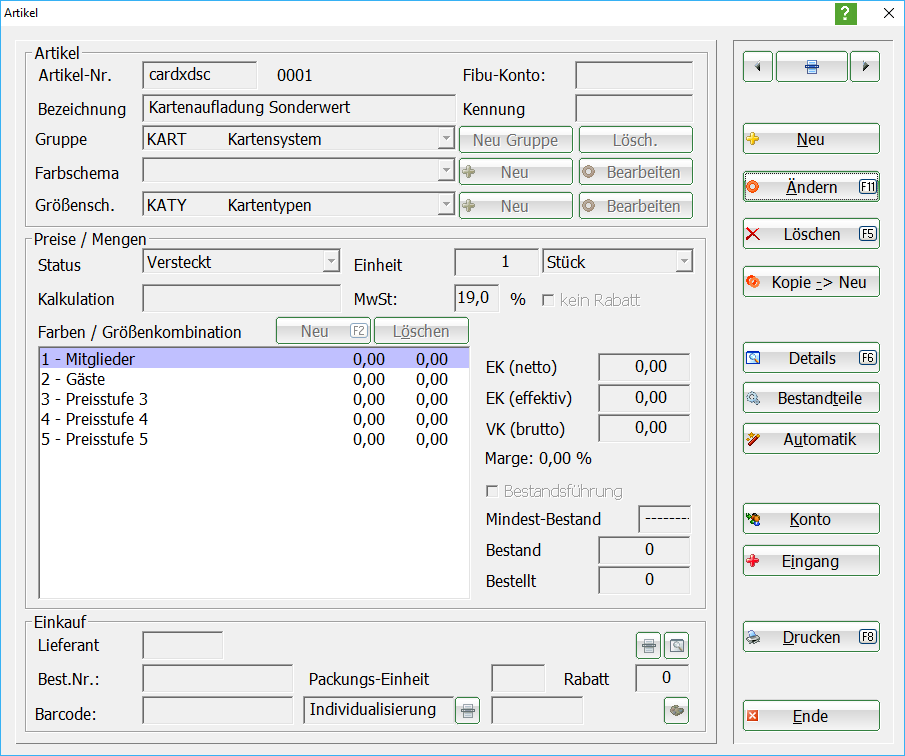This screenshot has width=905, height=756.
Task: Click the palette icon button below Rabatt
Action: (x=677, y=711)
